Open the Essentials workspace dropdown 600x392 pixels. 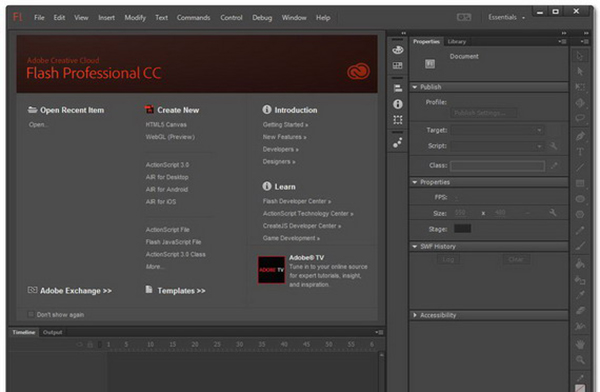[506, 17]
